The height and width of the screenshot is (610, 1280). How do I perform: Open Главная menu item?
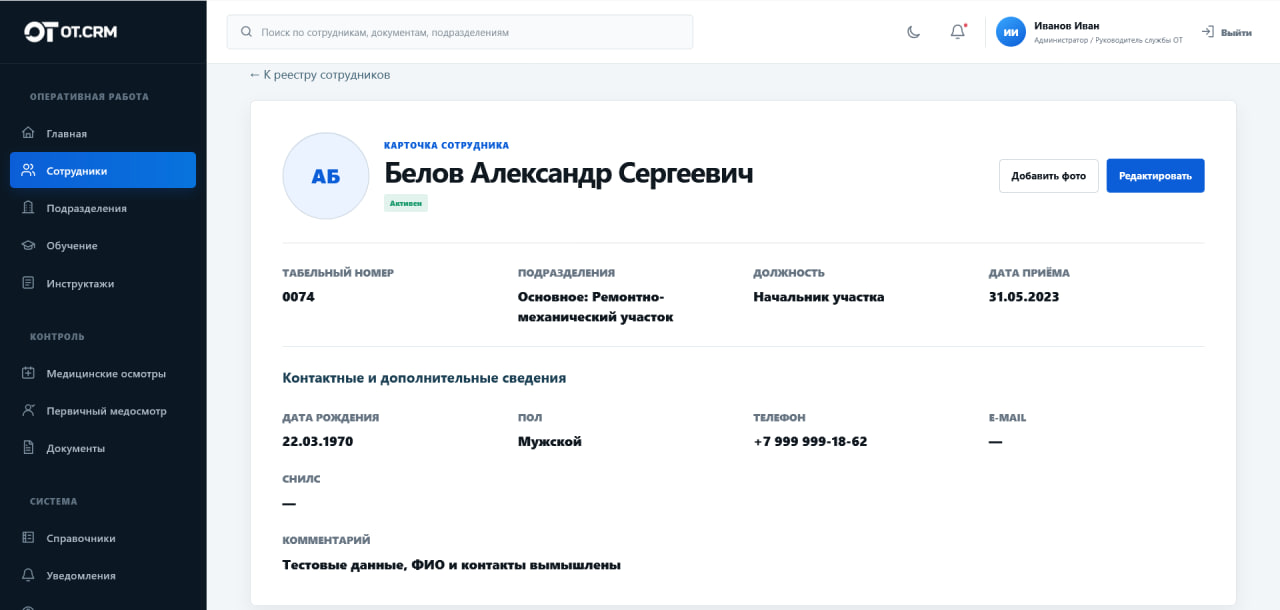point(103,133)
